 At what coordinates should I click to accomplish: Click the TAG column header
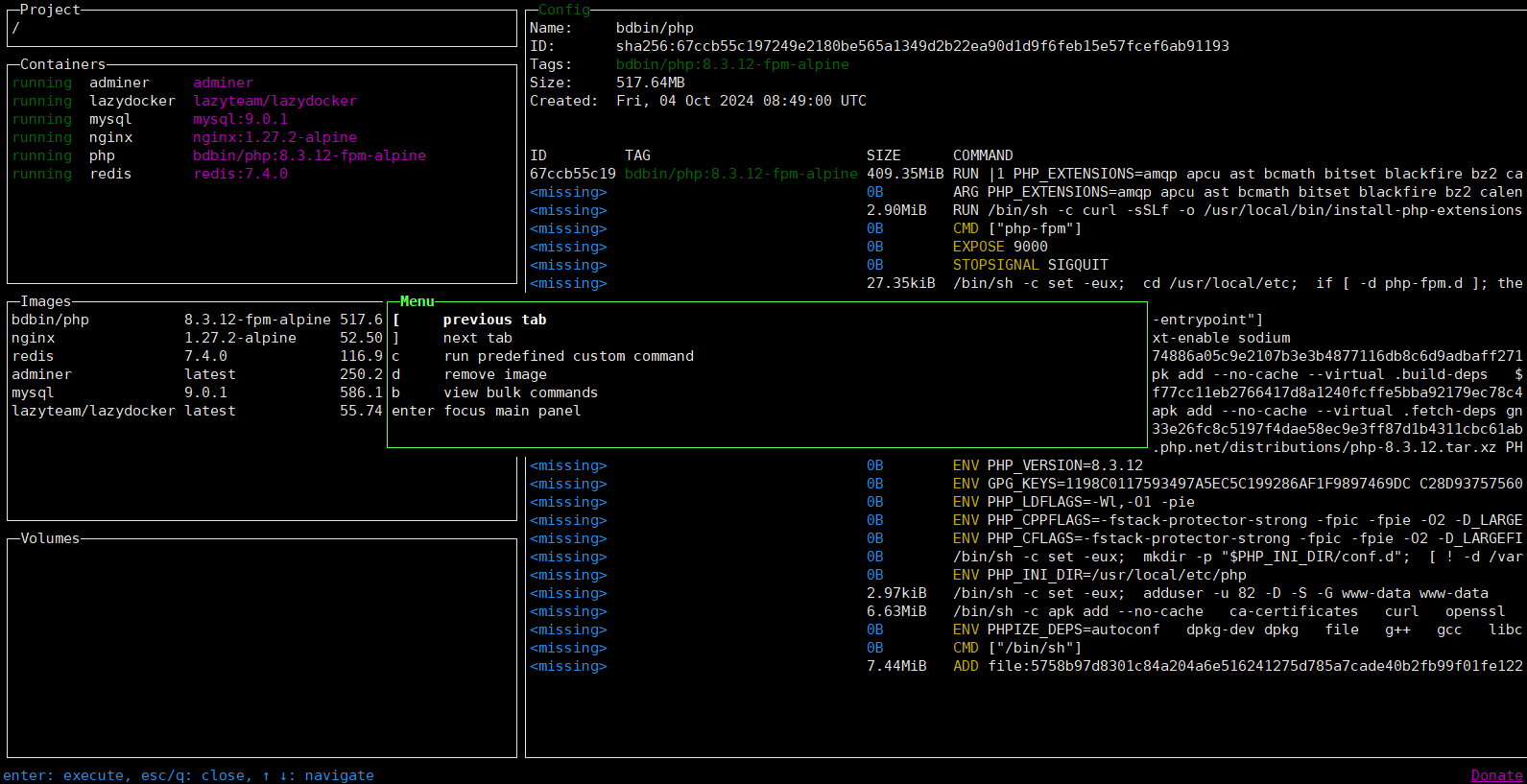[x=637, y=155]
